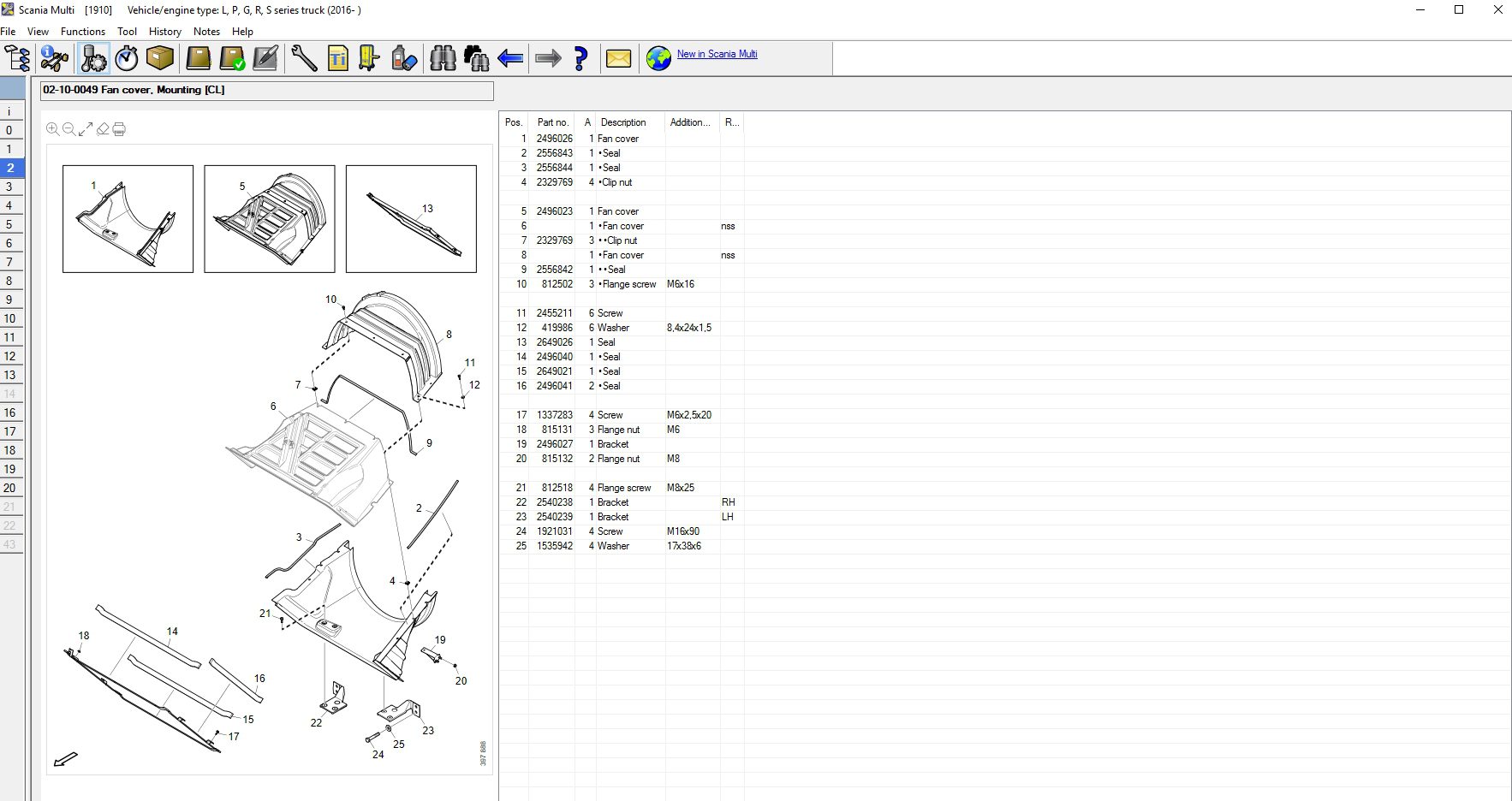
Task: Open the Notes menu
Action: pyautogui.click(x=206, y=31)
